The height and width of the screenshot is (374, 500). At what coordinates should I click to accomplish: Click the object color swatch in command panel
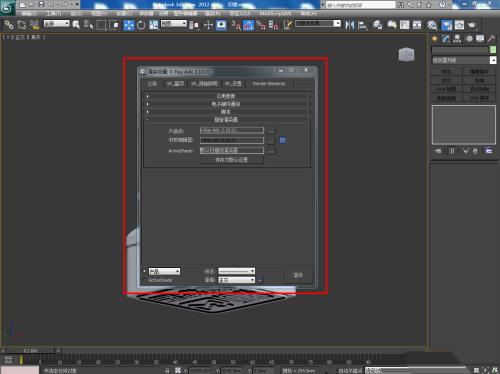[493, 50]
